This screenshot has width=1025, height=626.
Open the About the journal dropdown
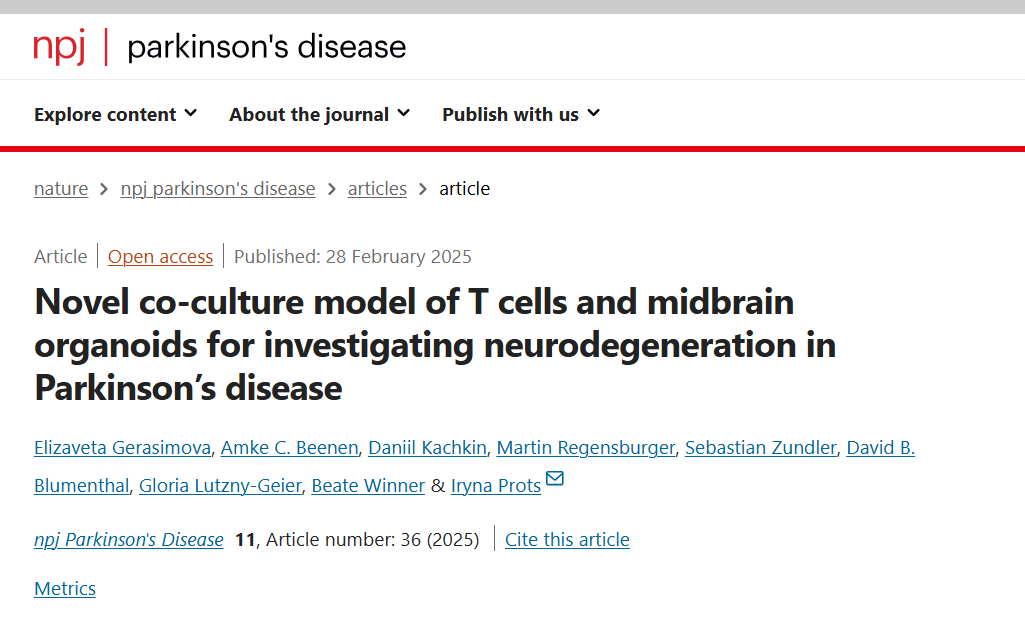[320, 114]
